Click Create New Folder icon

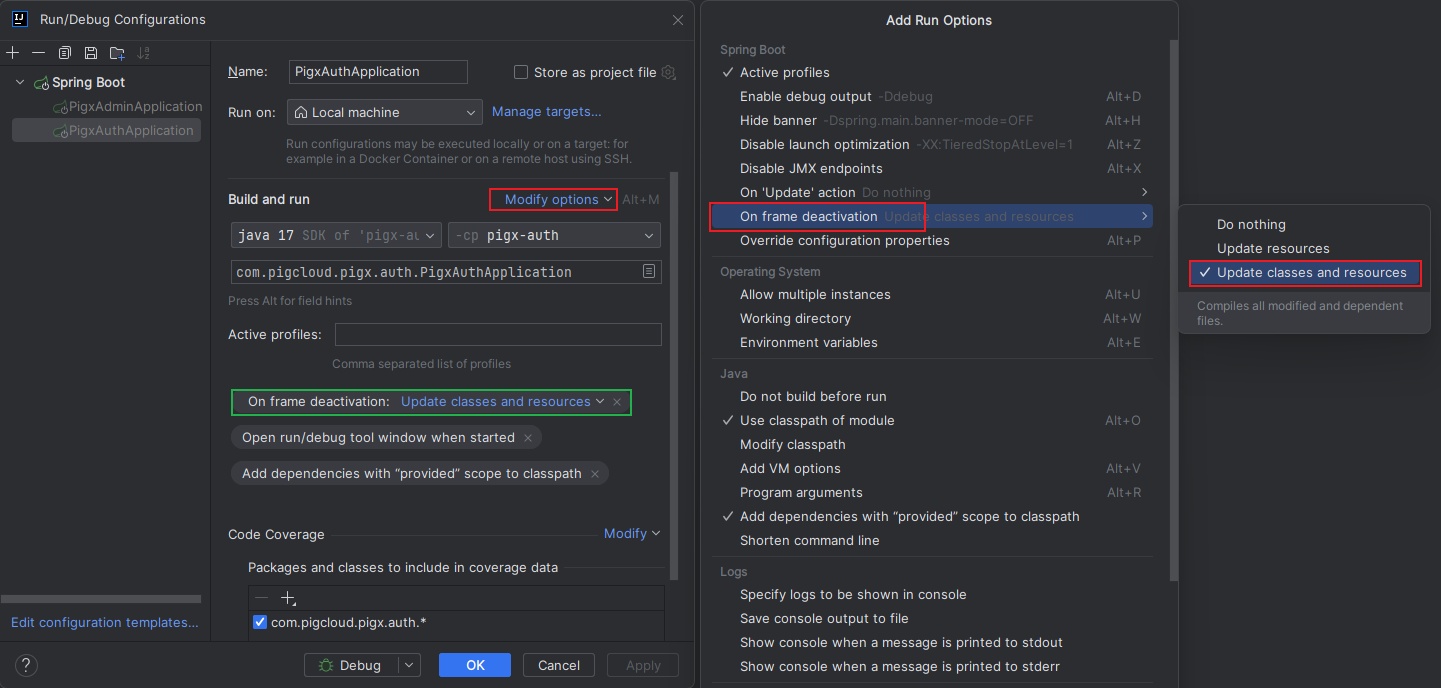[117, 52]
